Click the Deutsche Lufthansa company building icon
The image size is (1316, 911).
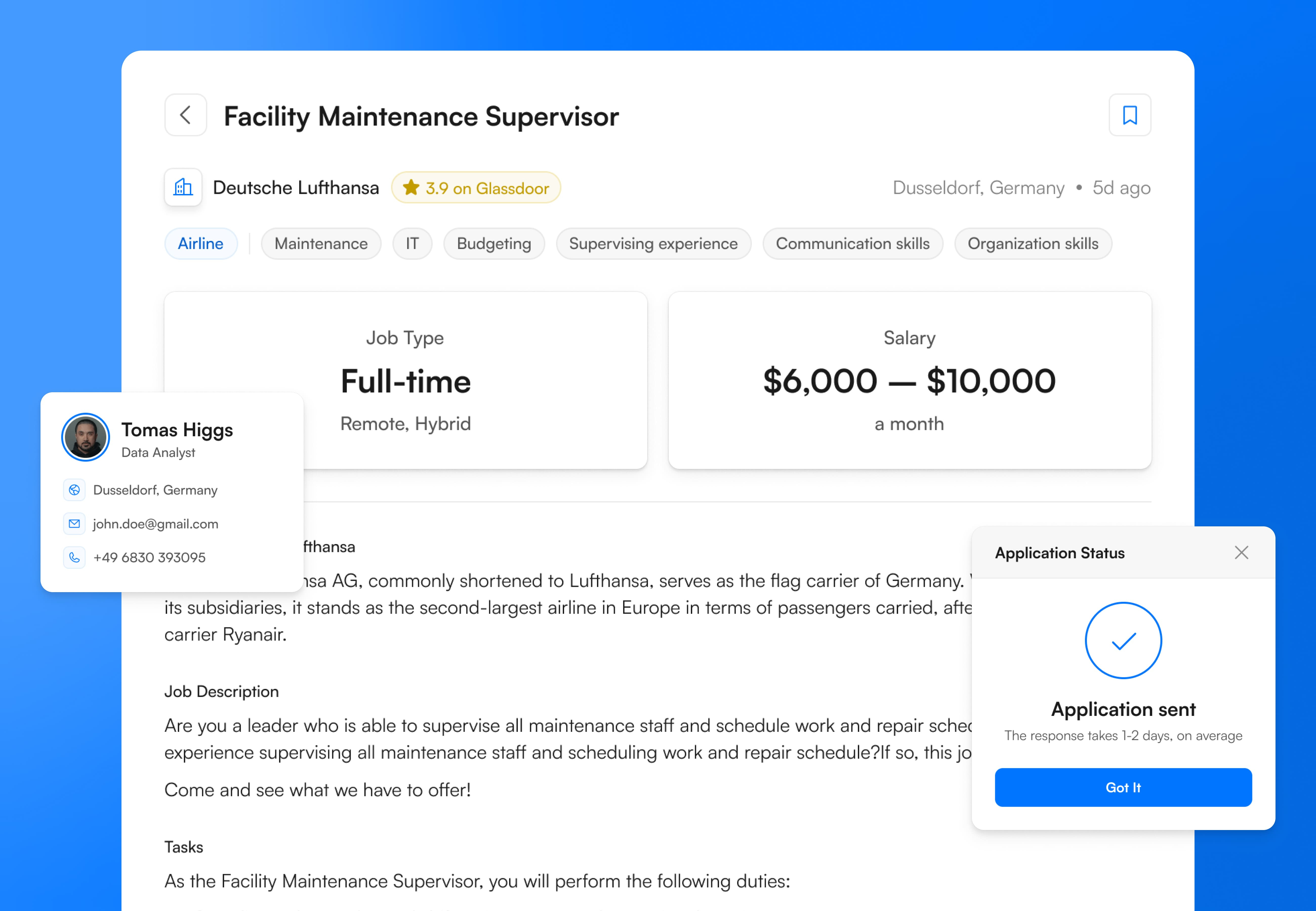(183, 187)
